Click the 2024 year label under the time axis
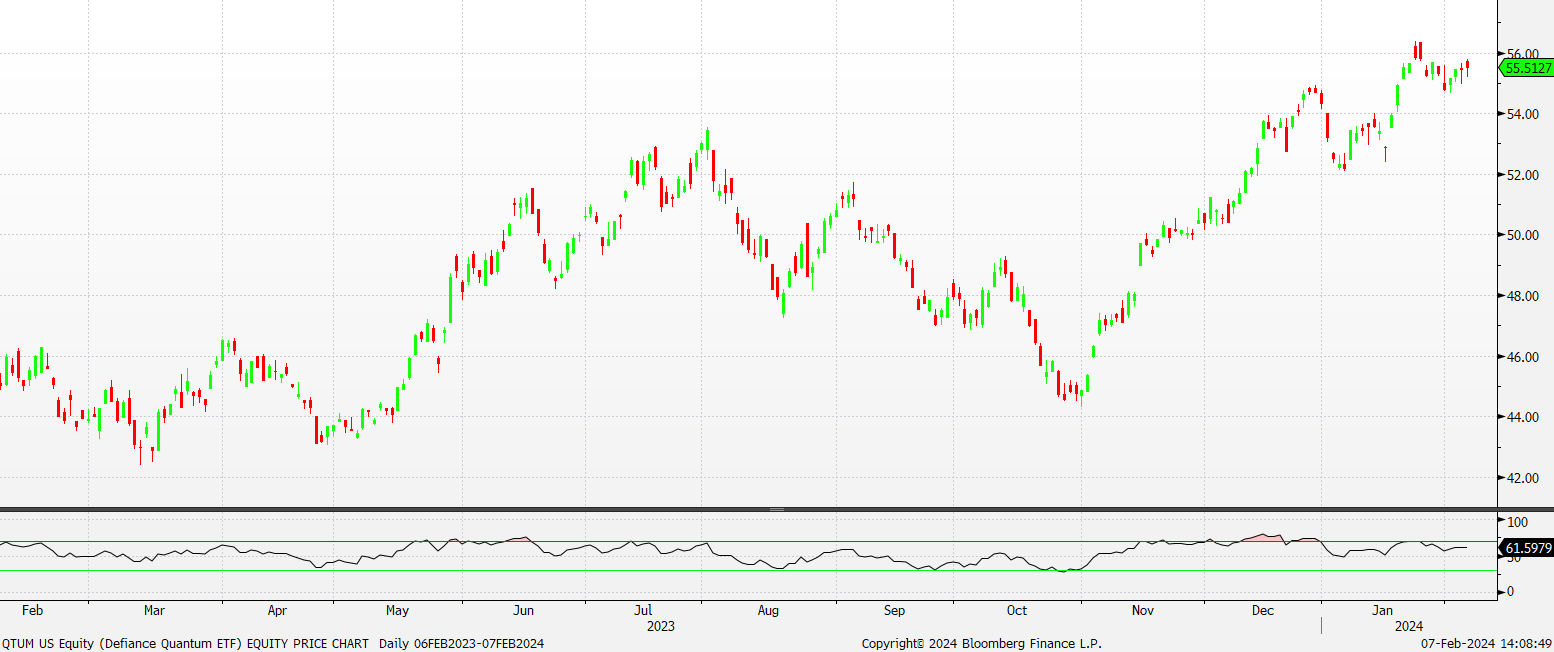The height and width of the screenshot is (652, 1554). (1408, 627)
